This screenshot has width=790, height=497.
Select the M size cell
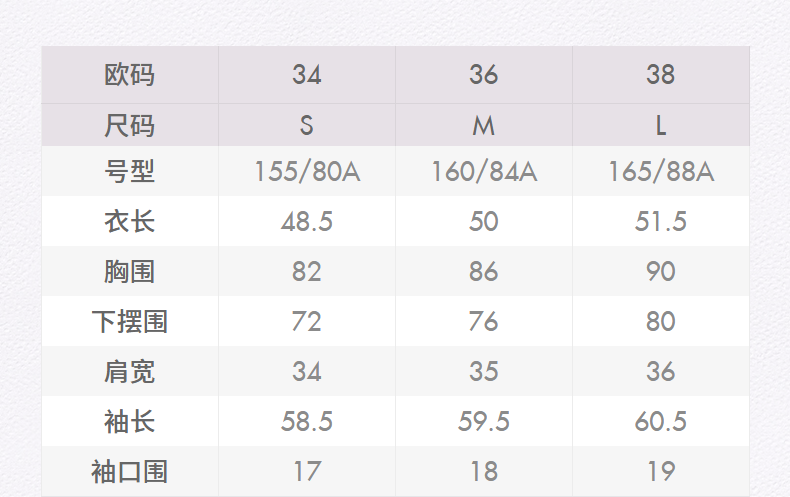pyautogui.click(x=484, y=126)
